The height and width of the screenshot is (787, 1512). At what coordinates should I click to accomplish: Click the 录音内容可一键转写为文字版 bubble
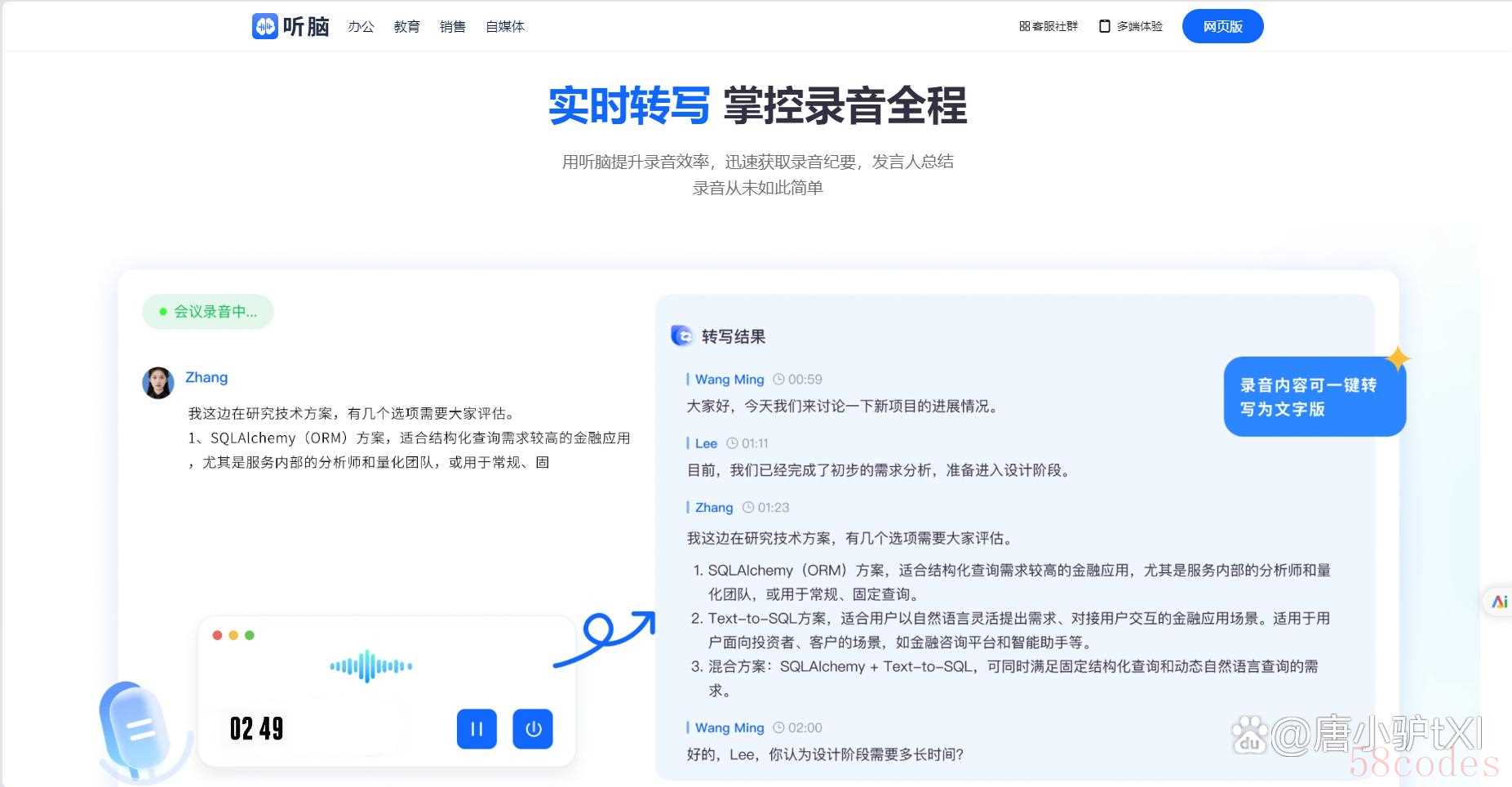point(1315,397)
